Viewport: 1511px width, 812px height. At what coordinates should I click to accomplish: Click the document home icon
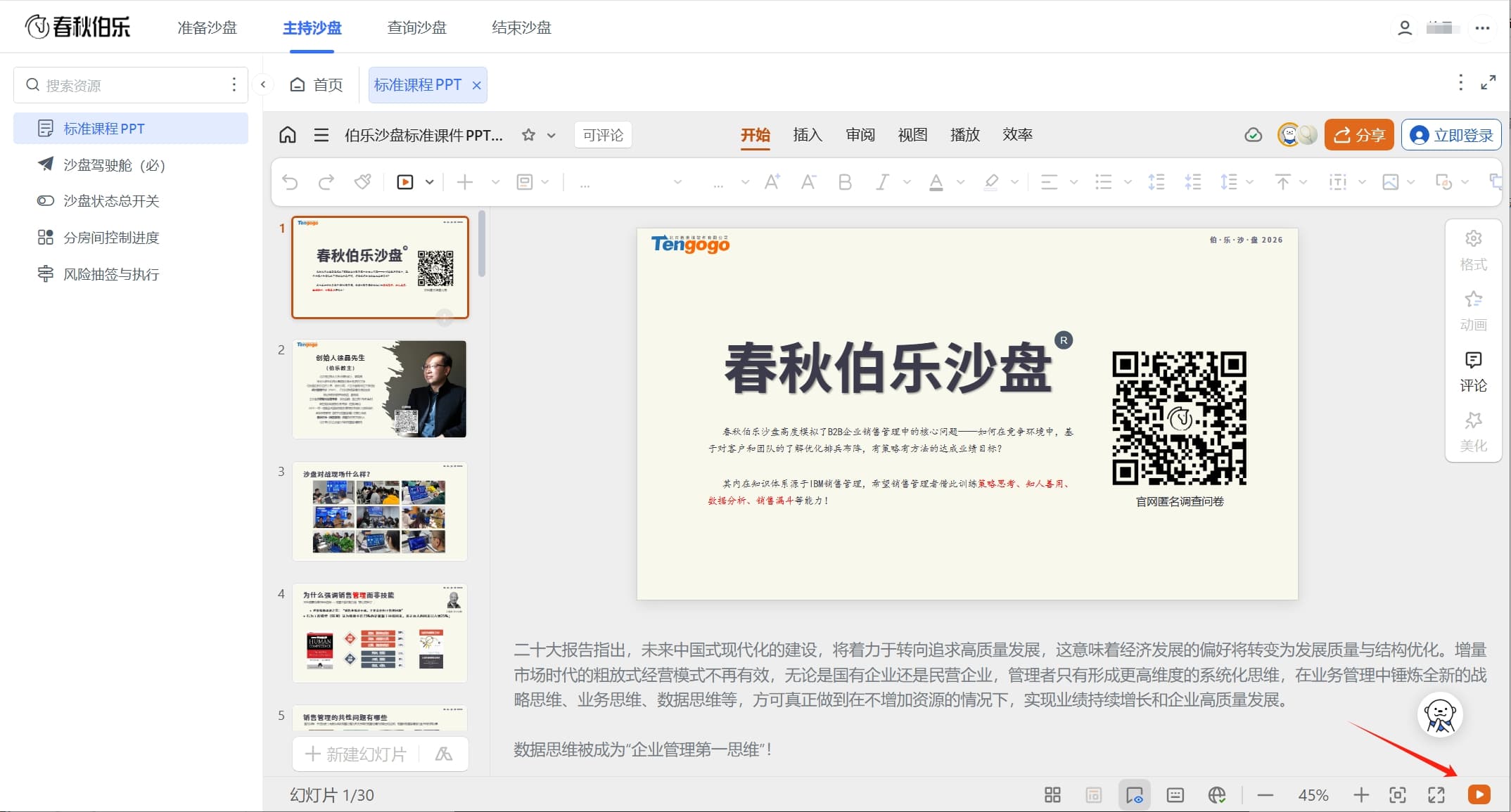pyautogui.click(x=288, y=135)
